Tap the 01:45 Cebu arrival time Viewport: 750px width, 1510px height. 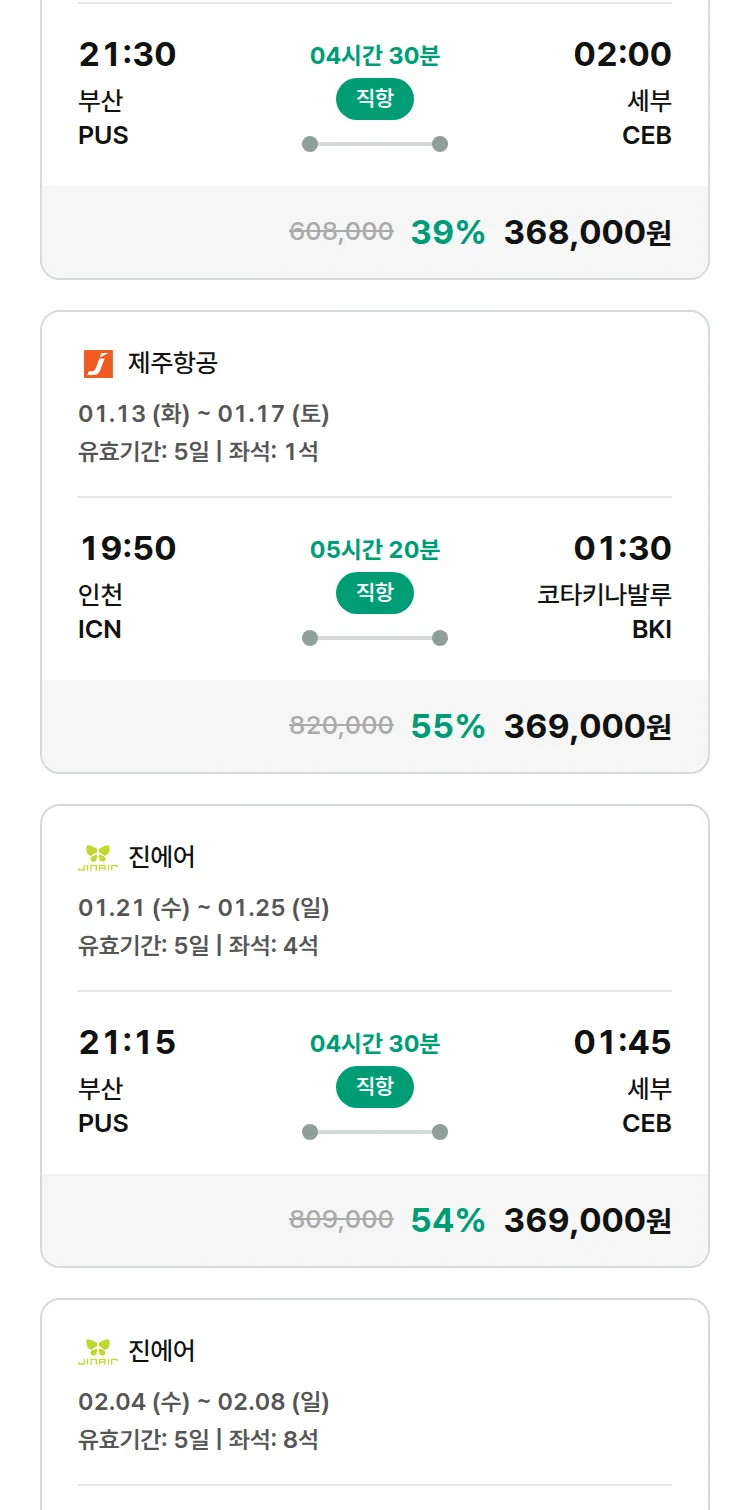[622, 1042]
